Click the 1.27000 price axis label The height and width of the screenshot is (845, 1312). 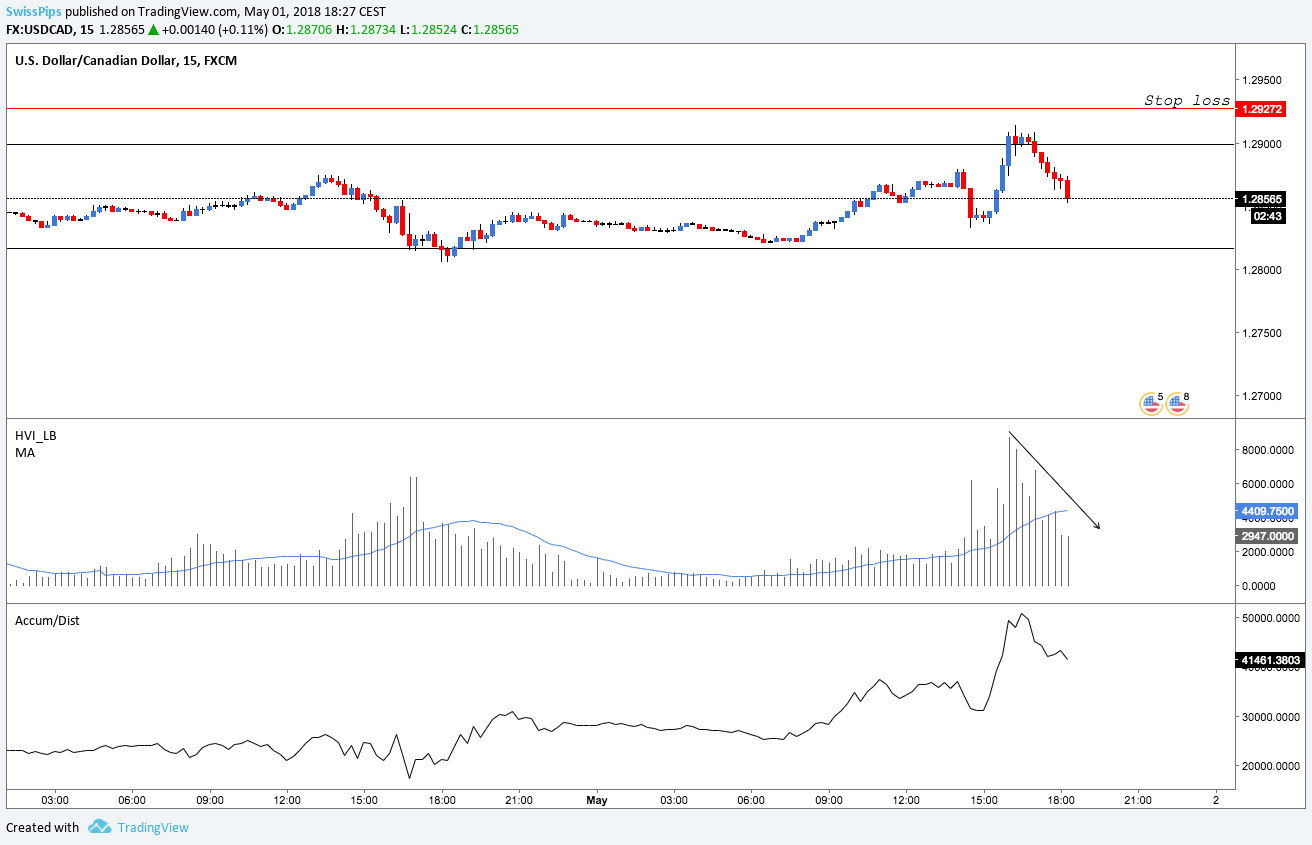click(x=1261, y=396)
